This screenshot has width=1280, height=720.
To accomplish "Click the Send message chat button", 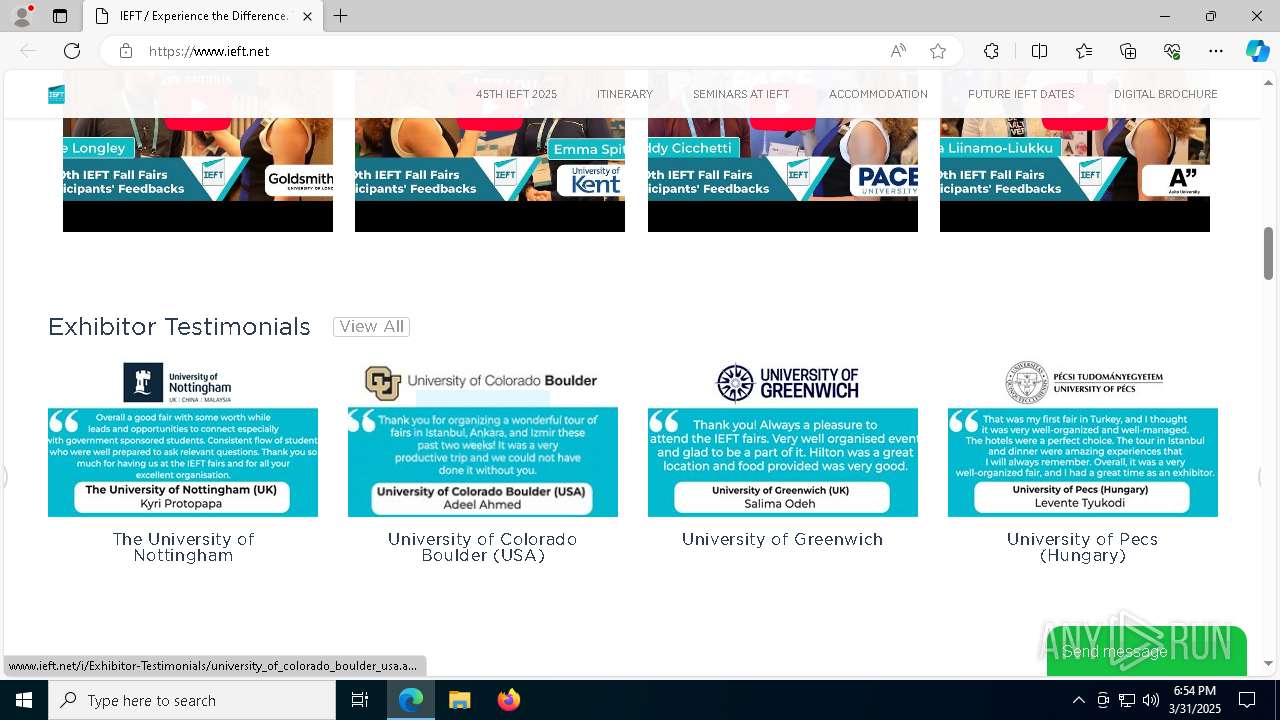I will point(1146,651).
